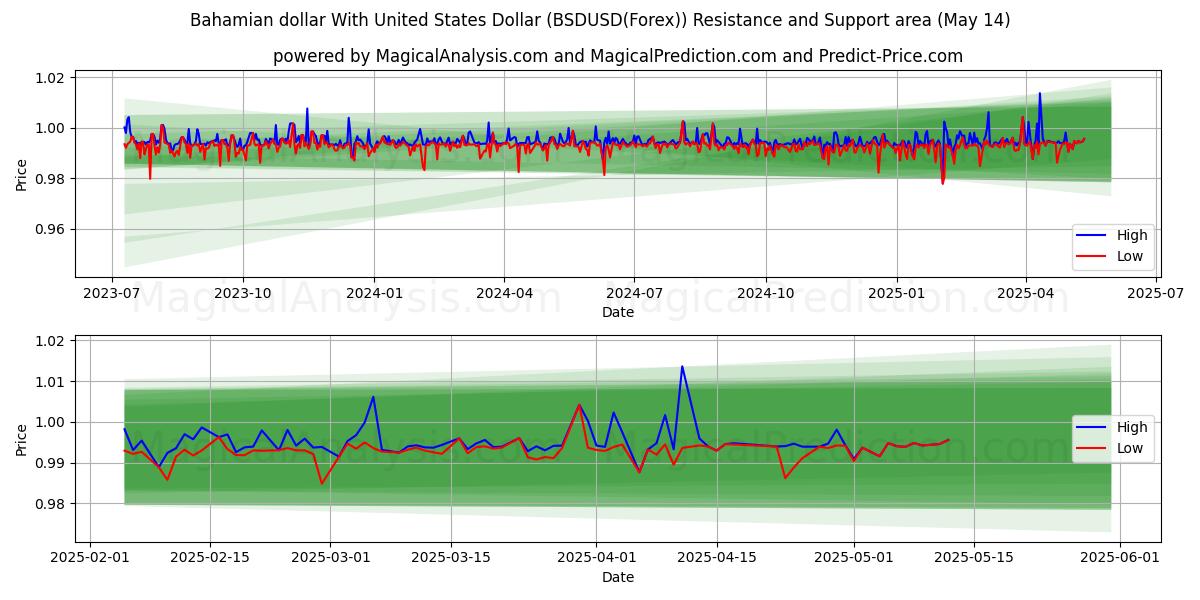
Task: Click the '2025-04-01' tick label
Action: pyautogui.click(x=597, y=556)
